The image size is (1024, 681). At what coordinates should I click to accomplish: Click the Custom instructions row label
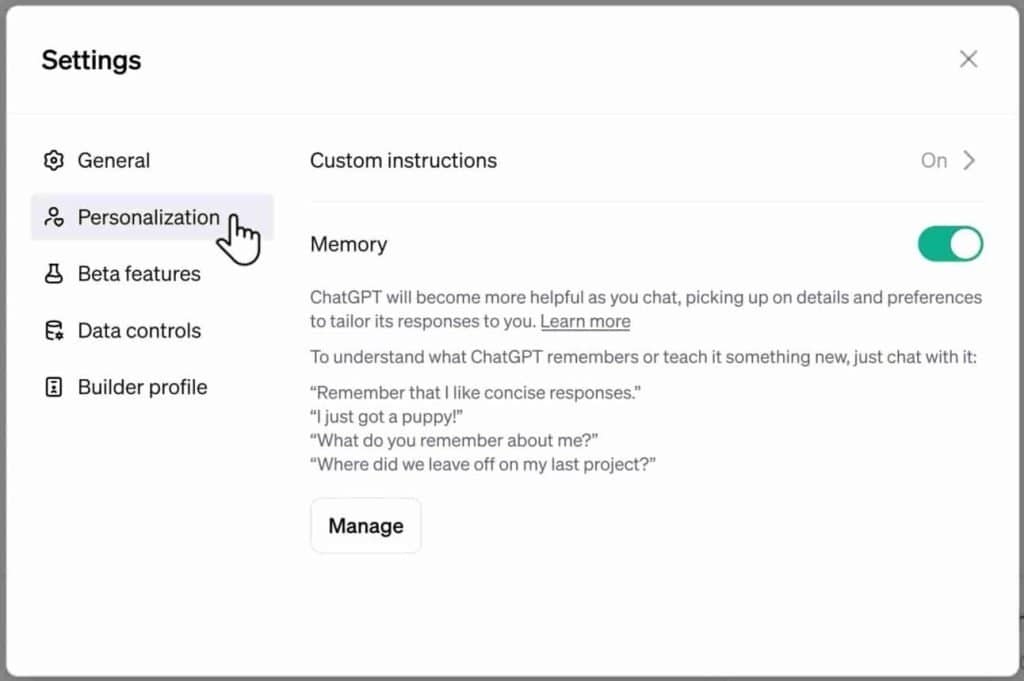(403, 161)
